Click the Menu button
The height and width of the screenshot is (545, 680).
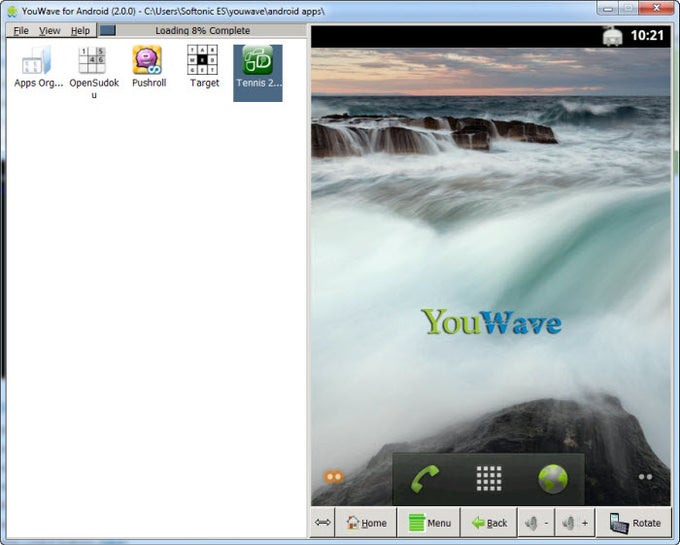(429, 523)
